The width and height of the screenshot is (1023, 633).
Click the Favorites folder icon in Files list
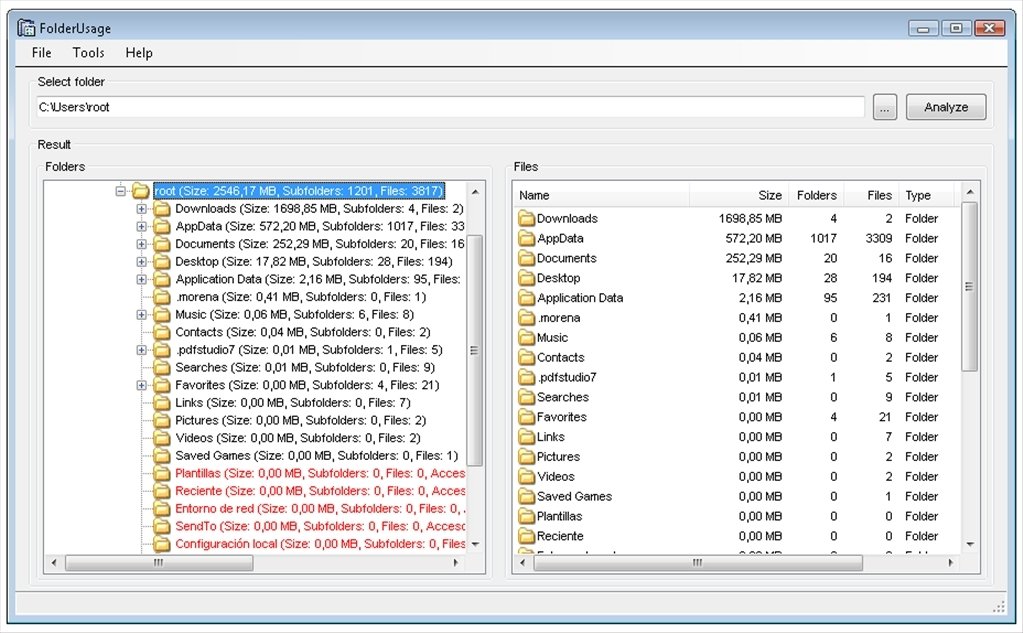(x=527, y=417)
